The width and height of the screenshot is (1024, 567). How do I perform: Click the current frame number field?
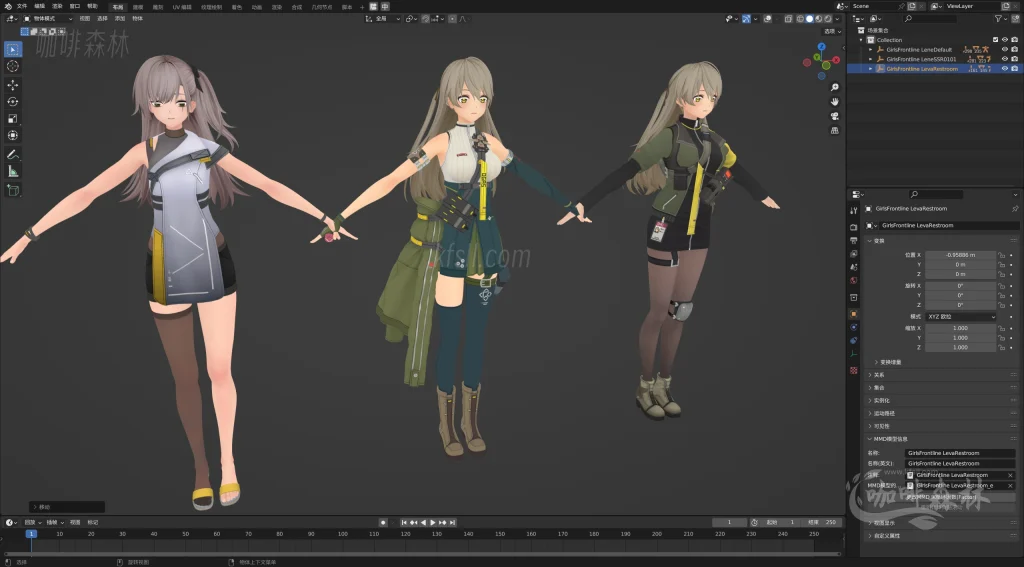[x=729, y=523]
